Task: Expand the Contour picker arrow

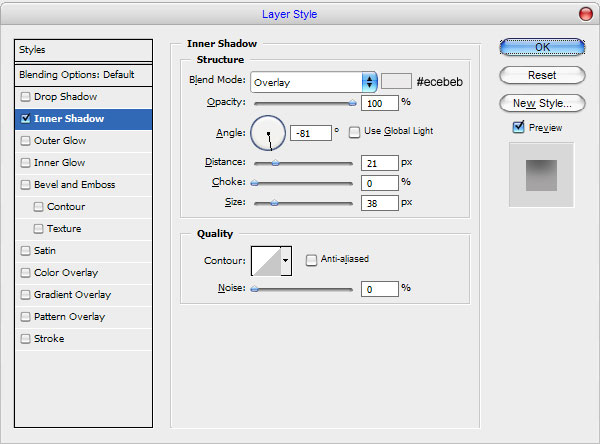Action: pyautogui.click(x=286, y=260)
